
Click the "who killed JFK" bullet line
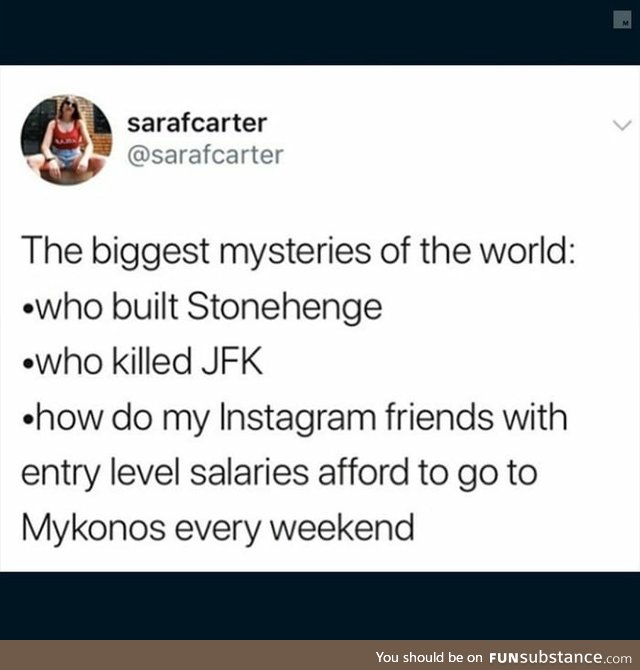tap(143, 362)
